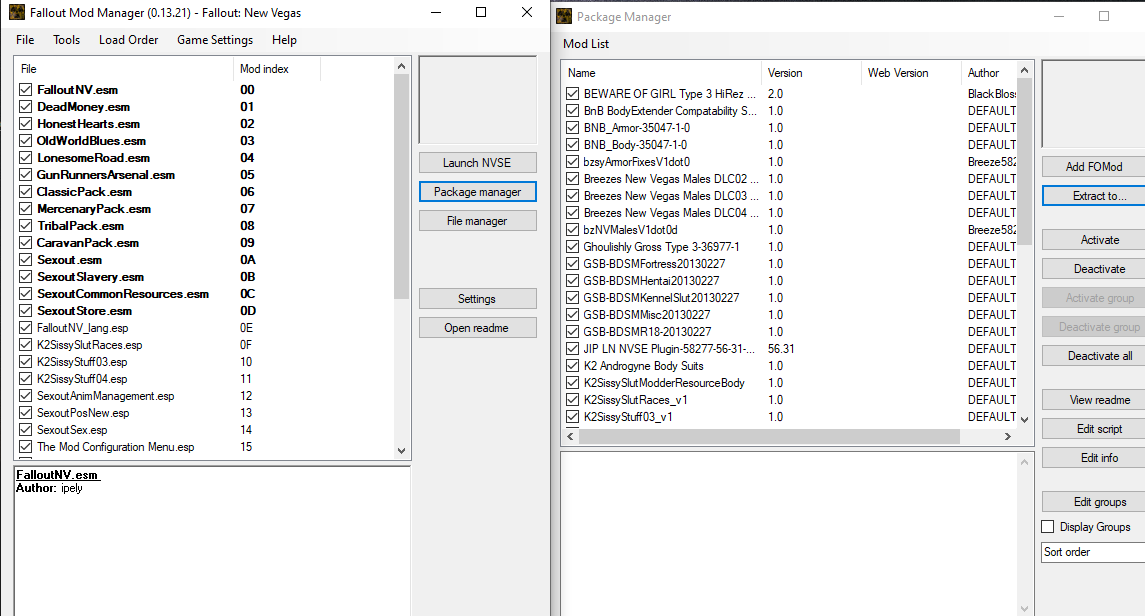Click package list horizontal scroll right arrow
Screen dimensions: 1145x616
[1008, 436]
